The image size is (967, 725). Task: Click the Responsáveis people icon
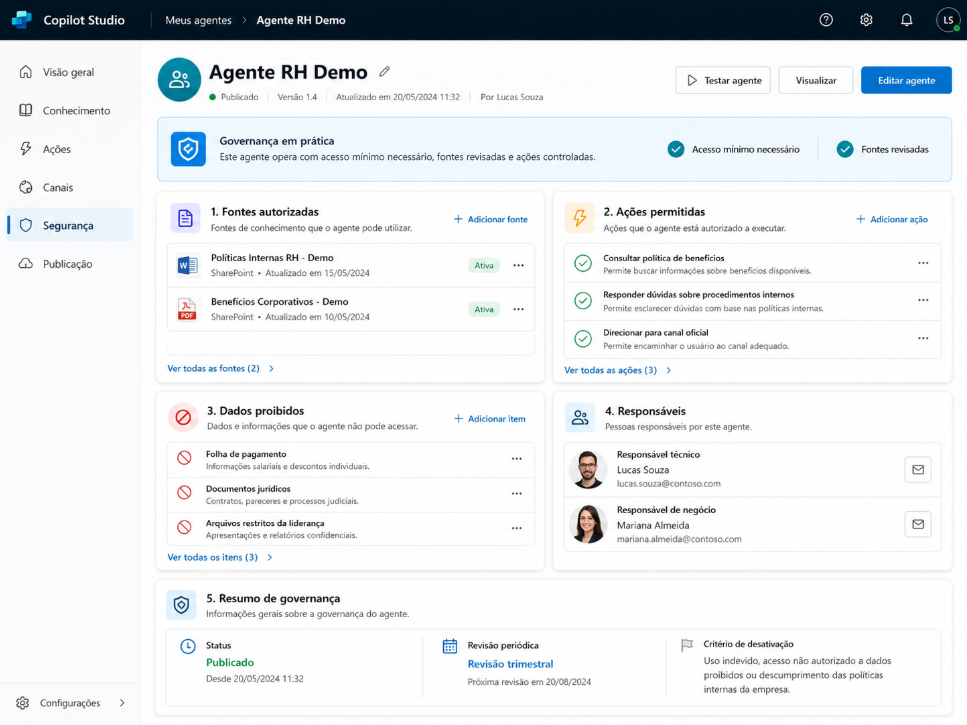point(580,417)
